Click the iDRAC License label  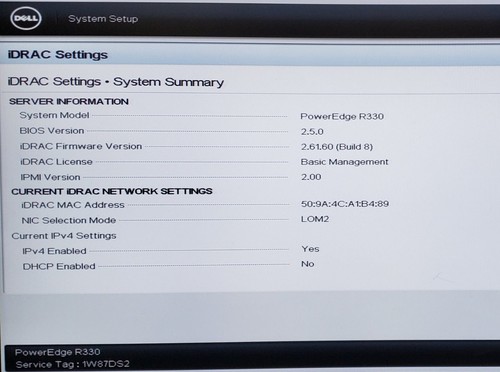click(56, 162)
